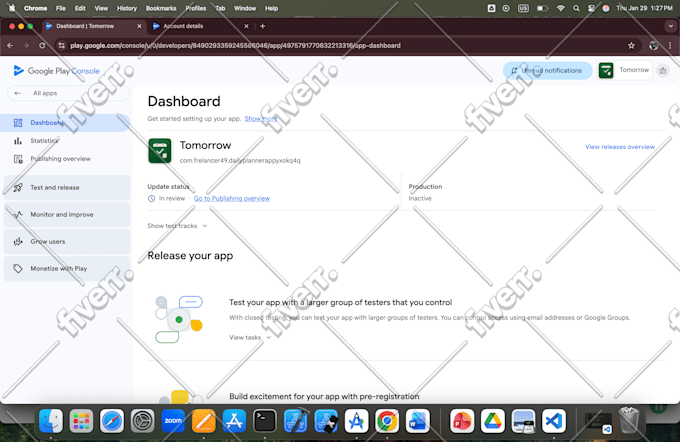The image size is (680, 442).
Task: Open the Tomorrow app switcher
Action: click(x=624, y=70)
